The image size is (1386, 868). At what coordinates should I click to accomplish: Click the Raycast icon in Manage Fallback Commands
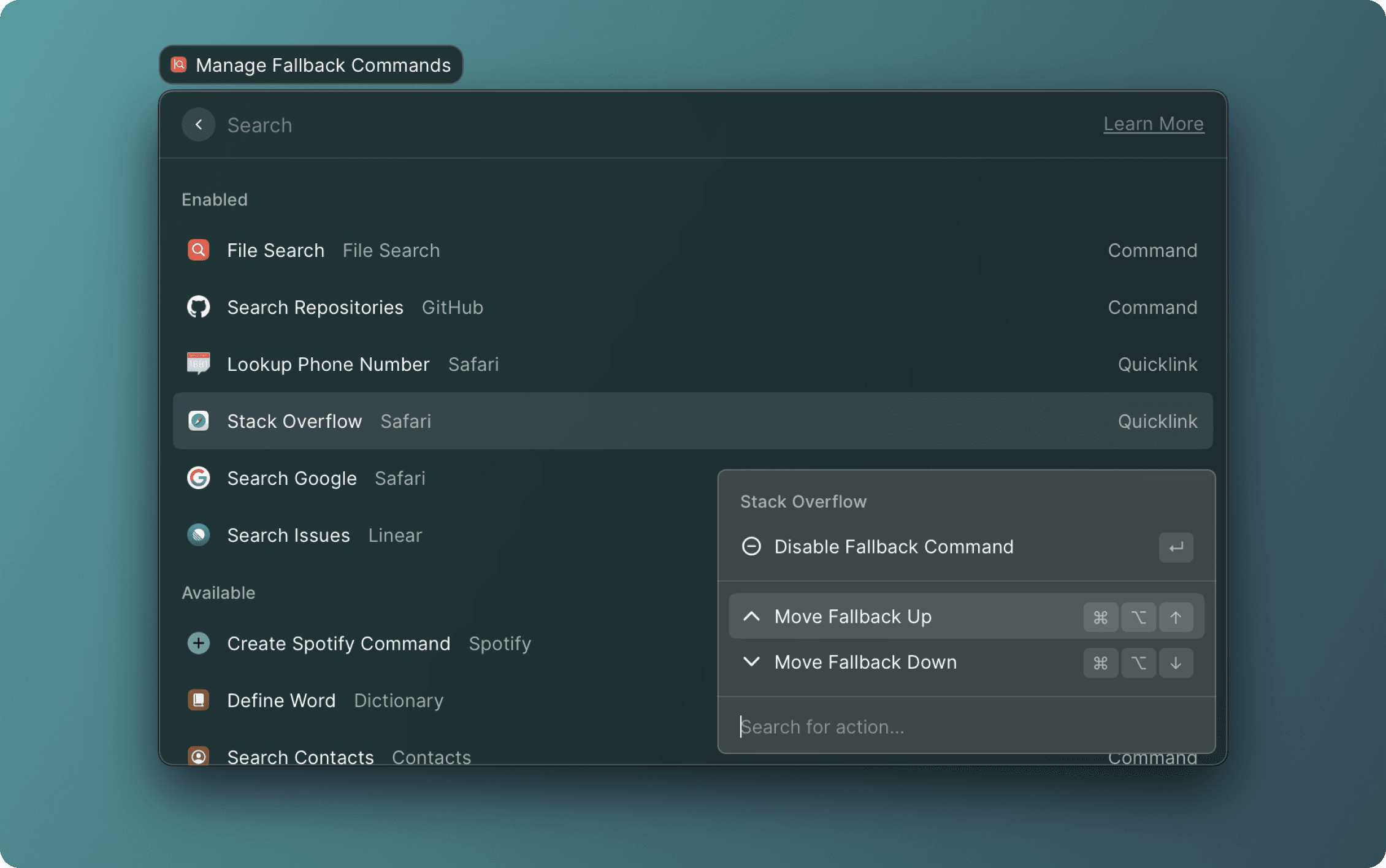pyautogui.click(x=178, y=64)
